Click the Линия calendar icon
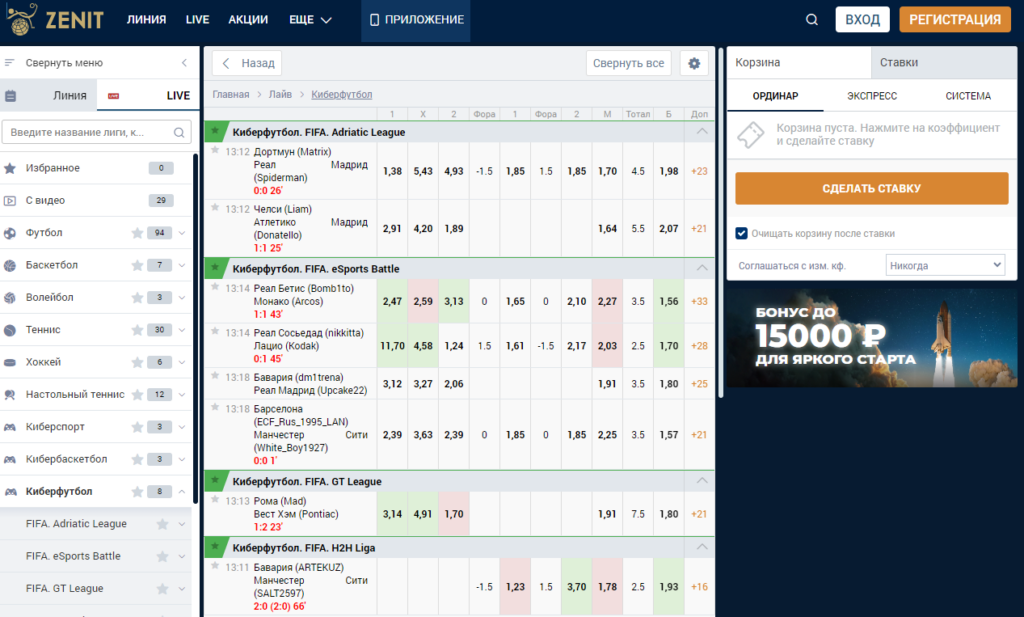The width and height of the screenshot is (1024, 617). tap(10, 96)
